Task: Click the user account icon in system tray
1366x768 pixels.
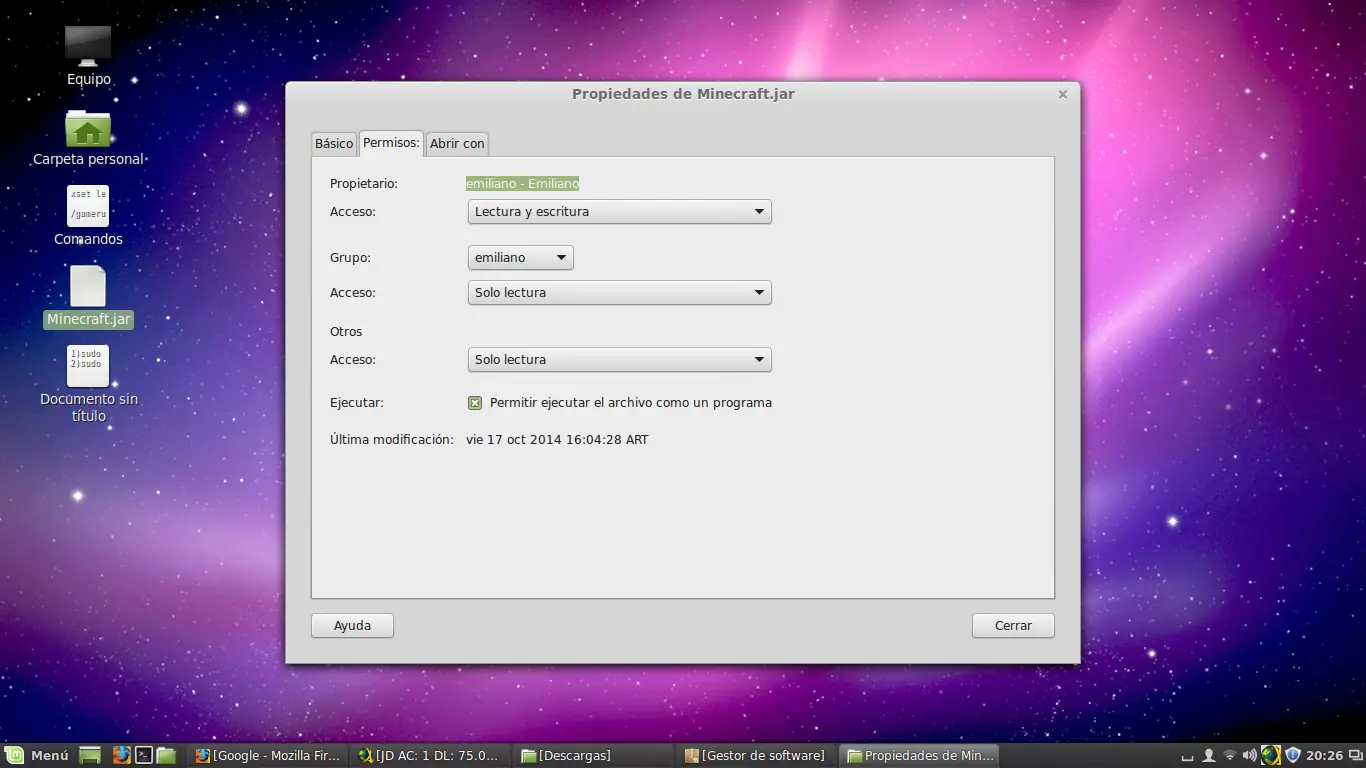Action: click(x=1209, y=756)
